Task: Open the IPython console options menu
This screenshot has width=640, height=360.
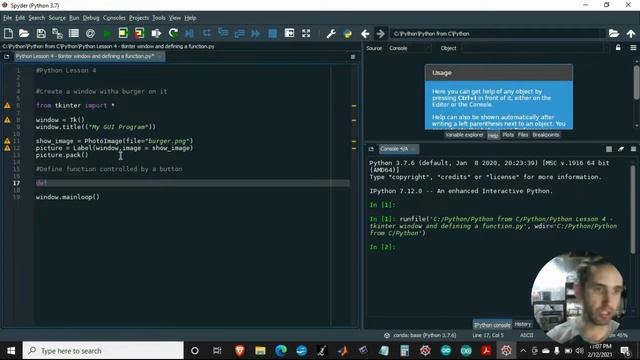Action: pos(633,149)
